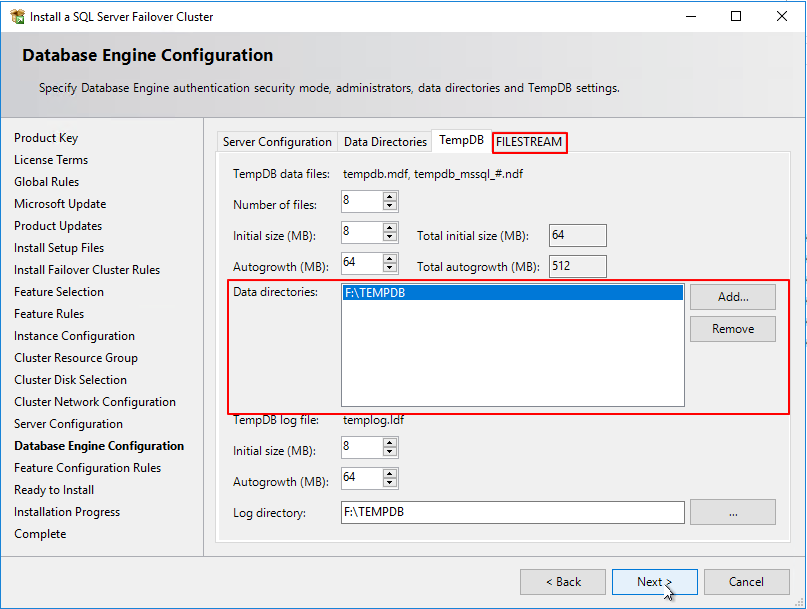
Task: Decrease log file Autogrowth down arrow
Action: pos(390,482)
